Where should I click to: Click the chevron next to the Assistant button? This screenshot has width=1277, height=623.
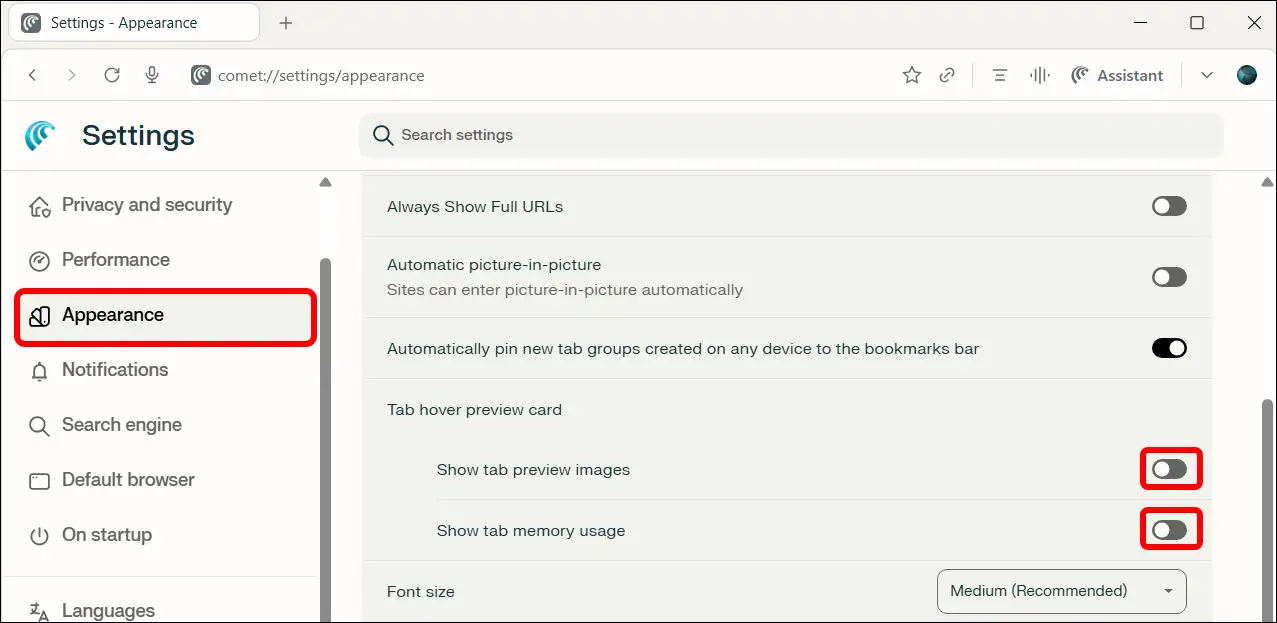pos(1206,75)
